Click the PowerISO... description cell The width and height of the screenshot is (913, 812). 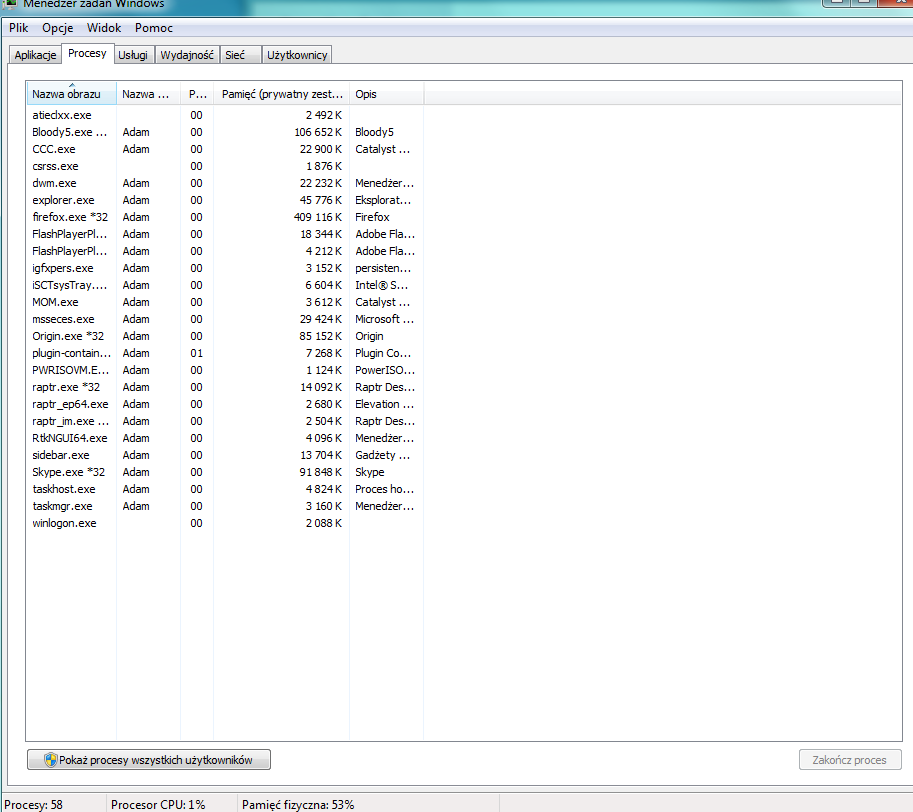[x=385, y=370]
